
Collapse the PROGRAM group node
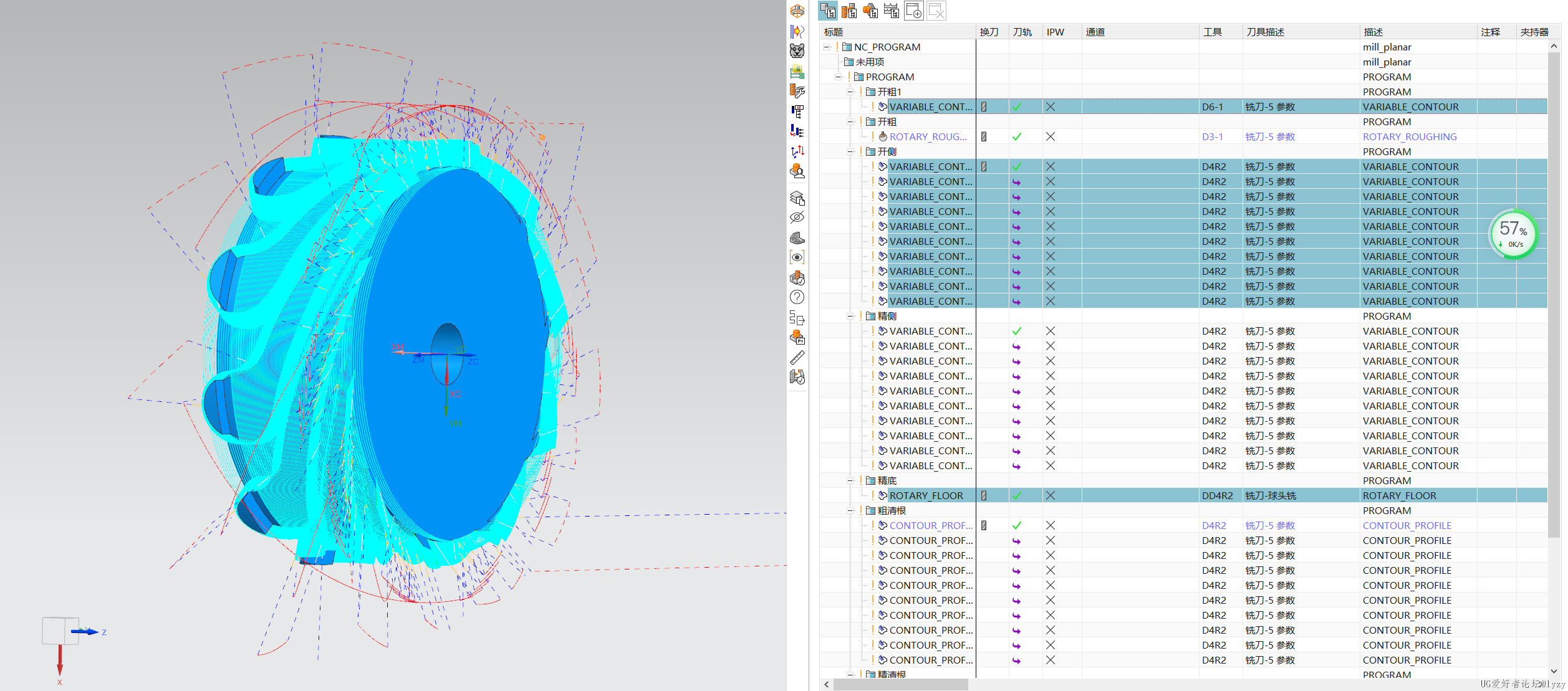point(839,77)
